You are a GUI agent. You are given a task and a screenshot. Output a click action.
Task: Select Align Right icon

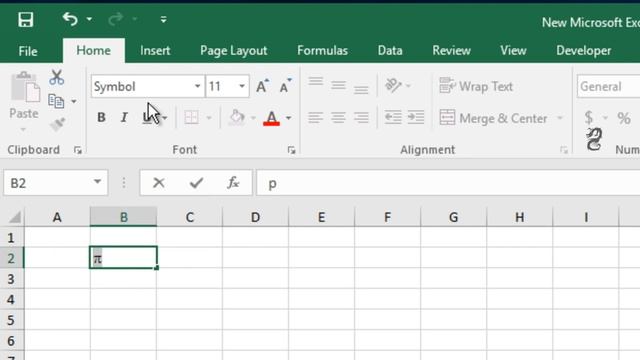point(361,118)
